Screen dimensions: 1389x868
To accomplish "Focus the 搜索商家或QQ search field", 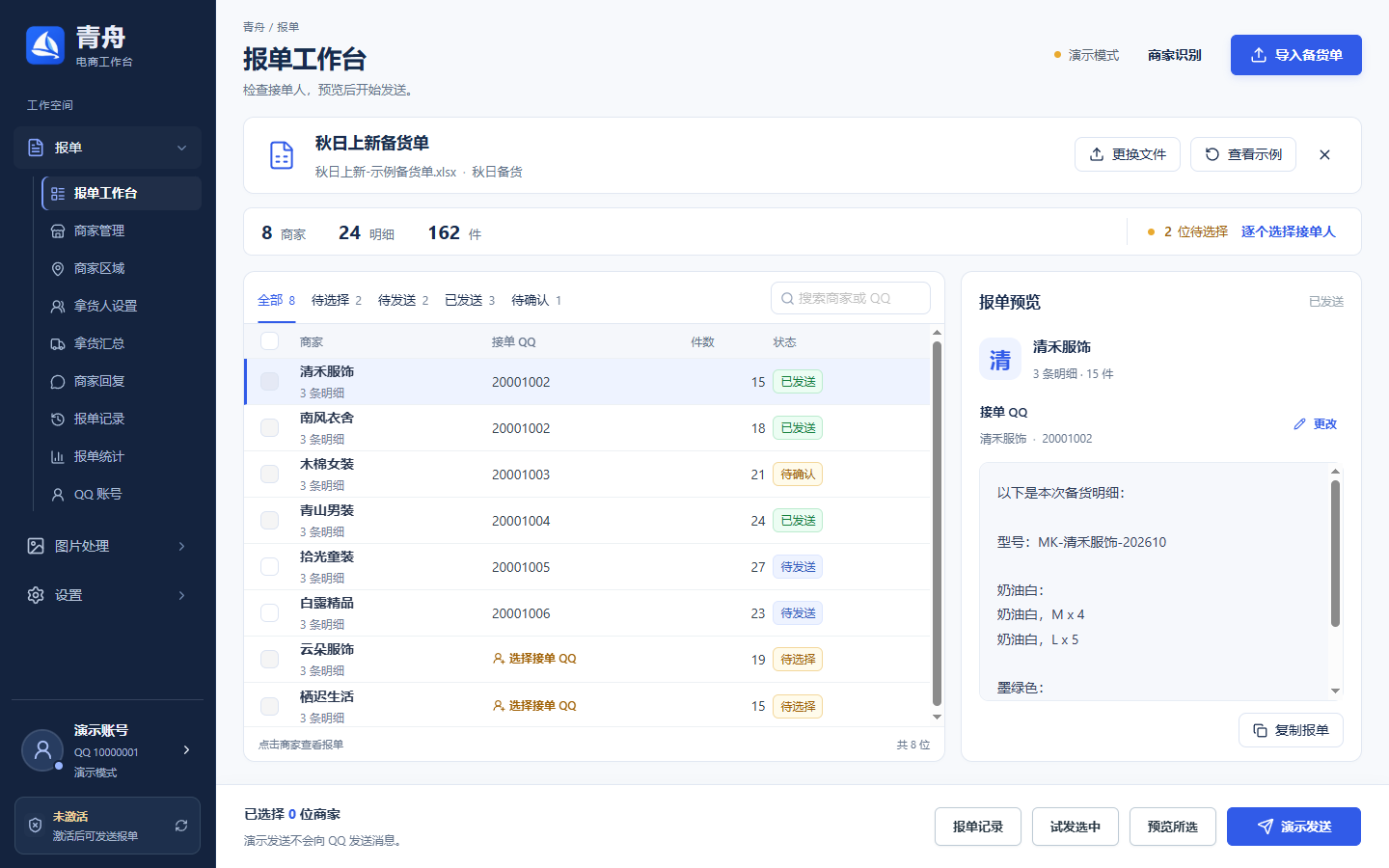I will click(x=851, y=298).
